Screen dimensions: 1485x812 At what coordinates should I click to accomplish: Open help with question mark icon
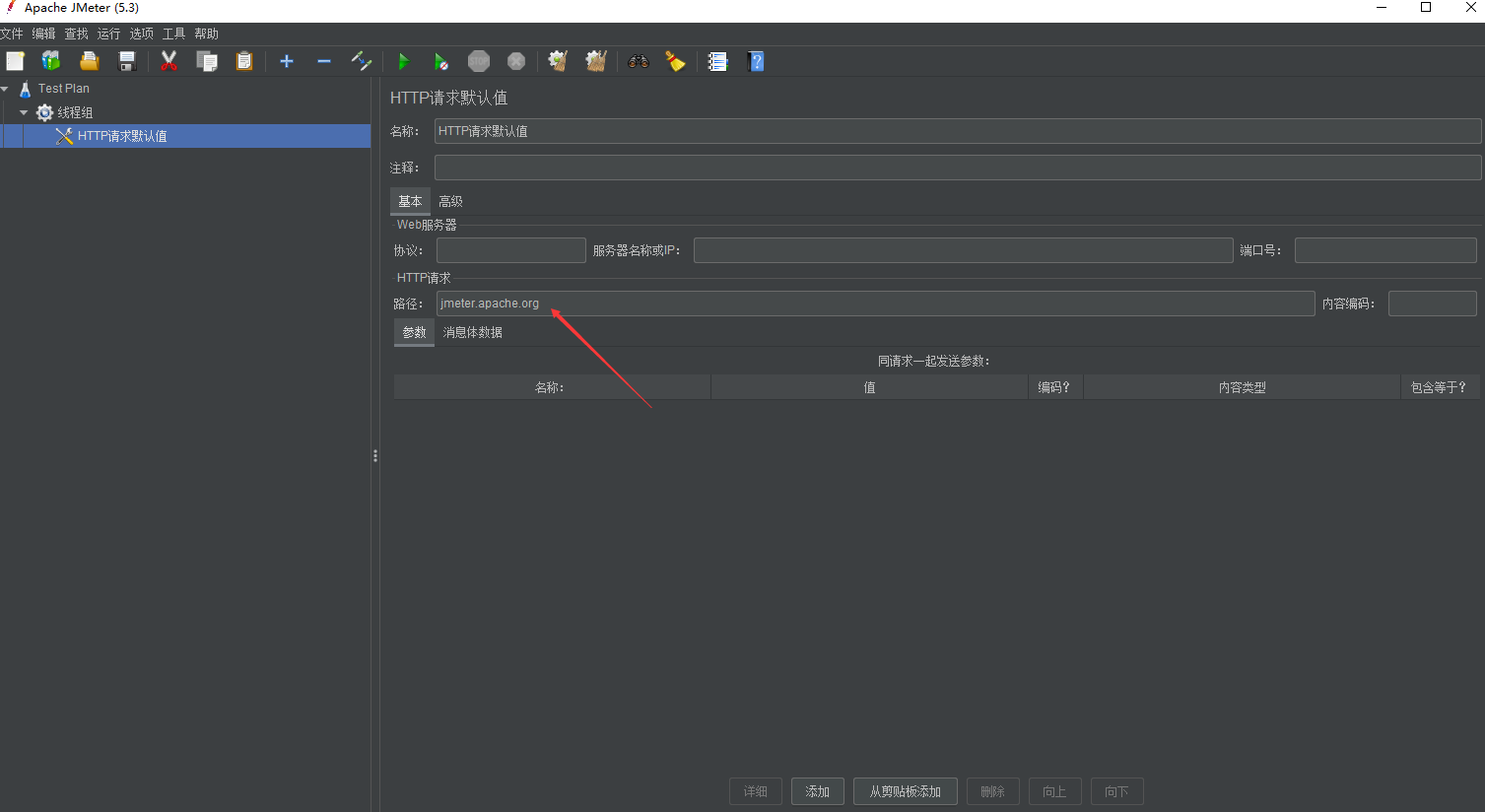[x=756, y=61]
